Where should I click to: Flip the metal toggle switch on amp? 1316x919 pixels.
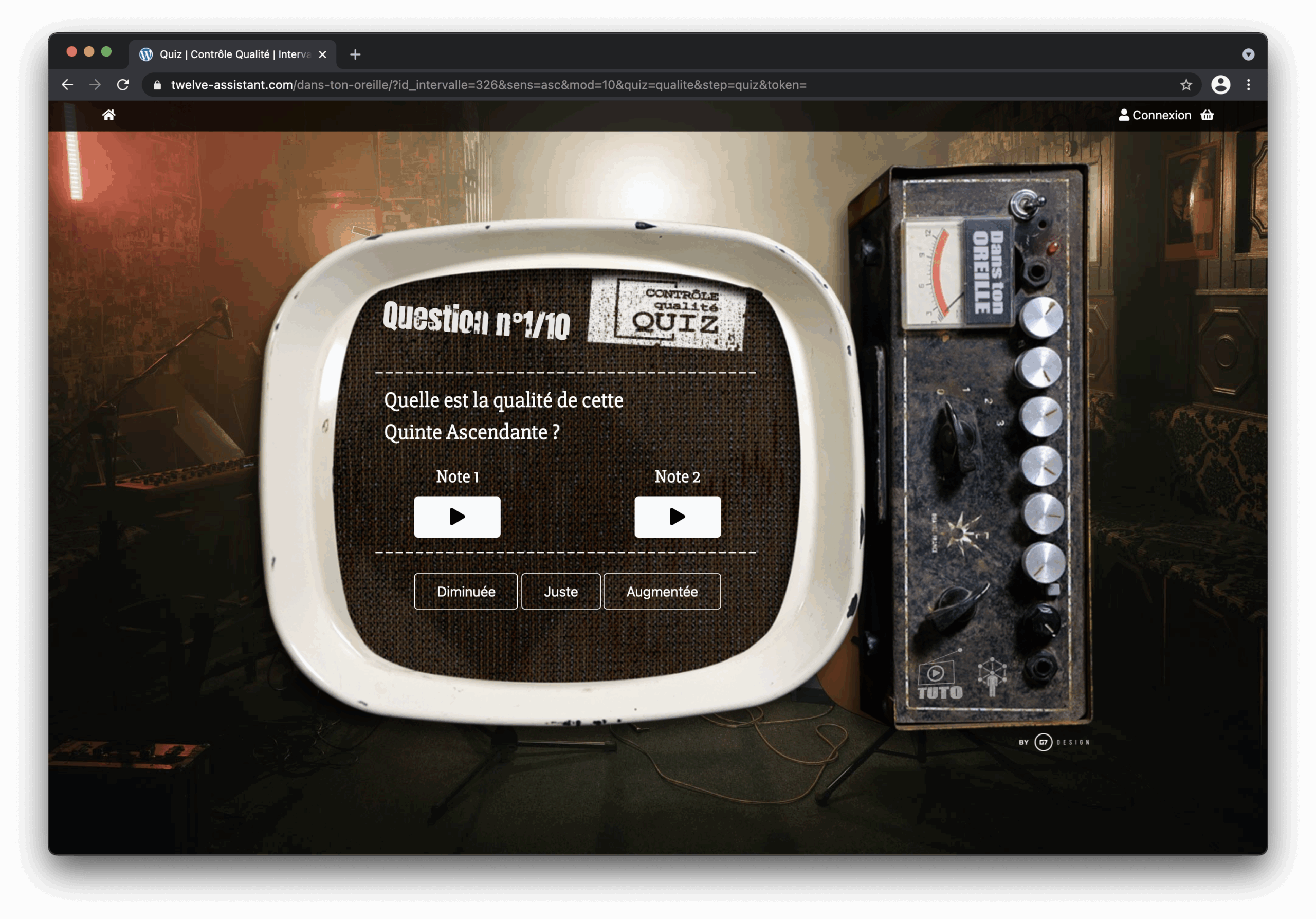pyautogui.click(x=1026, y=204)
